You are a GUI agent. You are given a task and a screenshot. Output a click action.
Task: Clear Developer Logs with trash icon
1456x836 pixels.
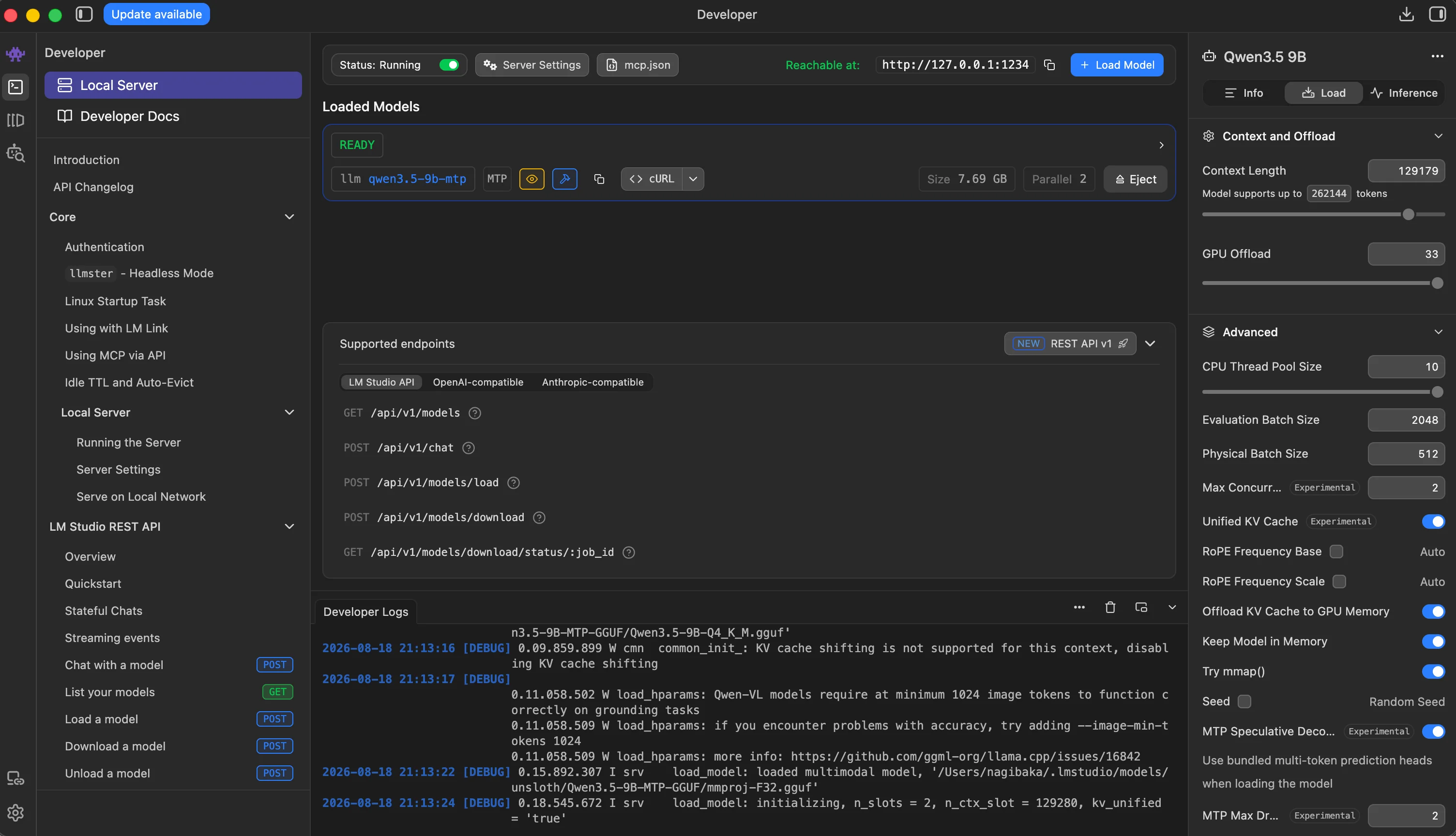point(1110,608)
